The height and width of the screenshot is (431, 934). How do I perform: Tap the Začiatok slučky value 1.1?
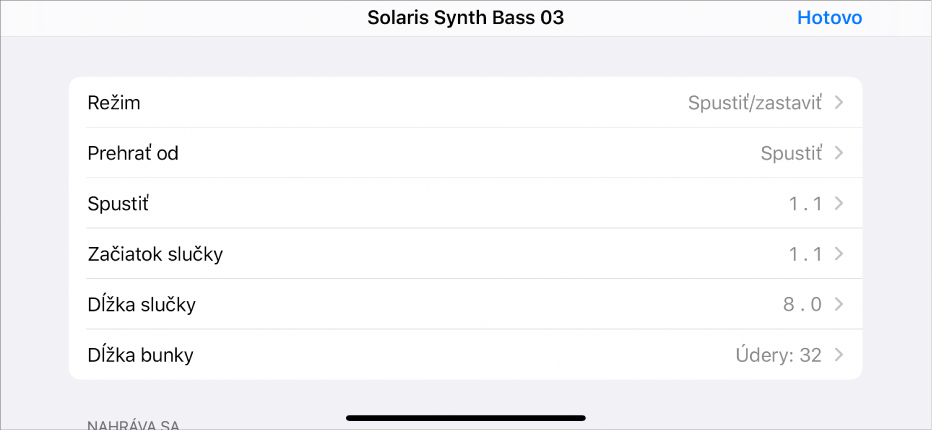(805, 254)
